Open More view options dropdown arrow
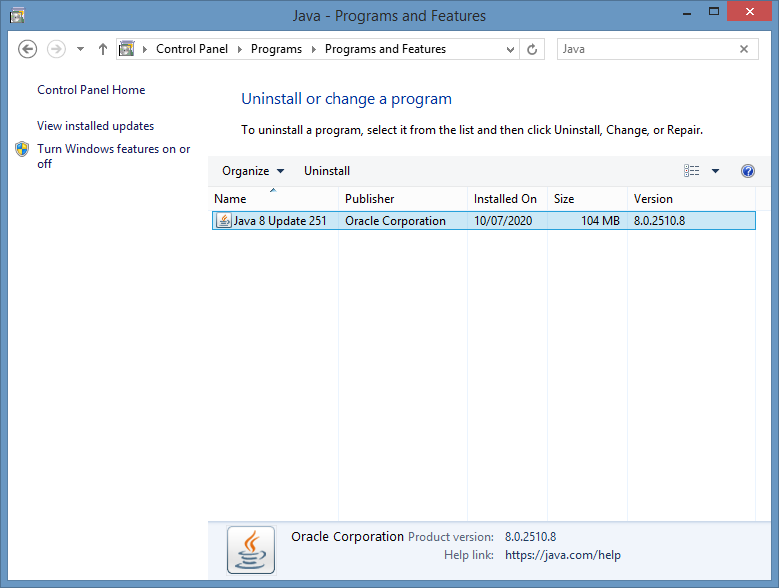779x588 pixels. 715,171
